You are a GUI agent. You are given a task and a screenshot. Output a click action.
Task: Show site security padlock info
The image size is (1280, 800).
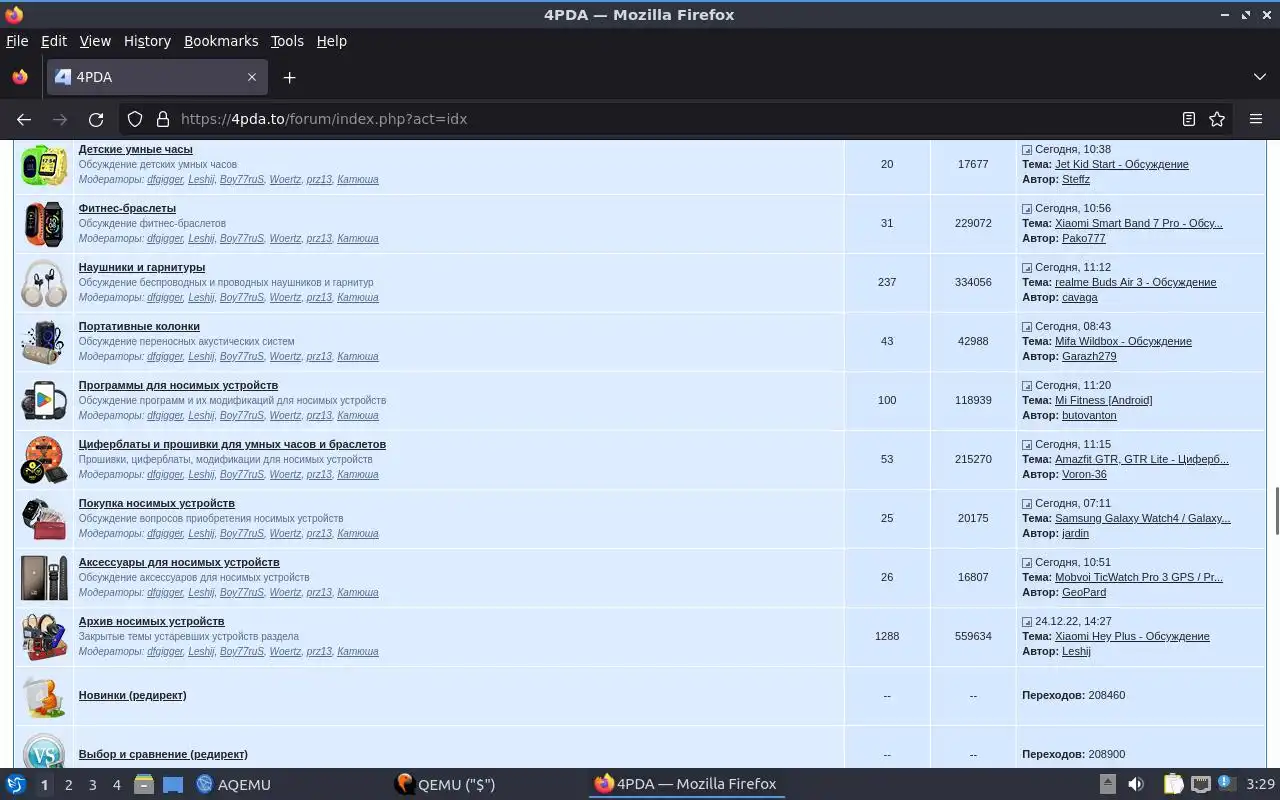click(162, 119)
